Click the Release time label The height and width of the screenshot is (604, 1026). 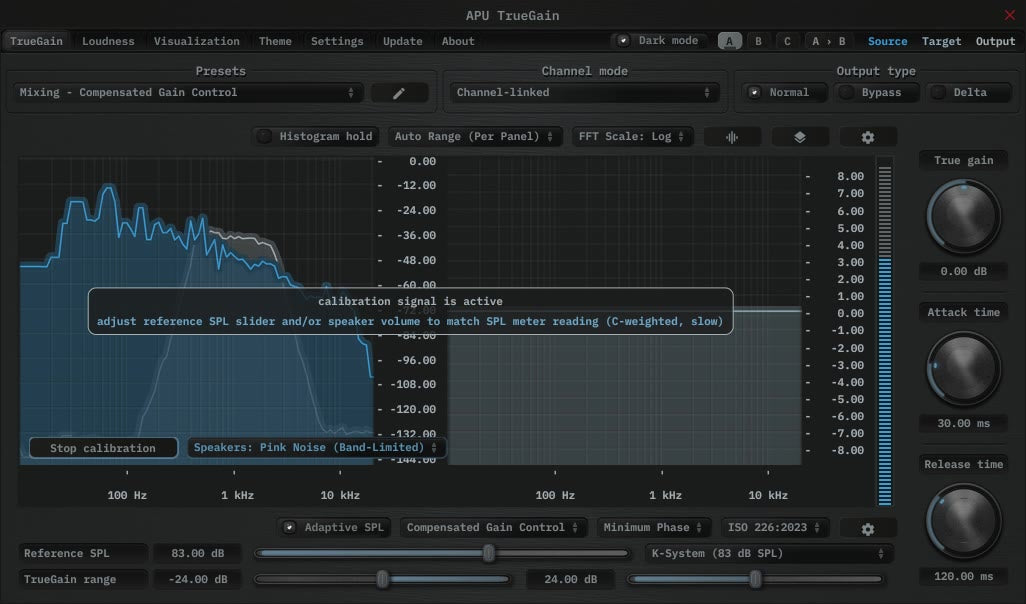click(x=963, y=464)
